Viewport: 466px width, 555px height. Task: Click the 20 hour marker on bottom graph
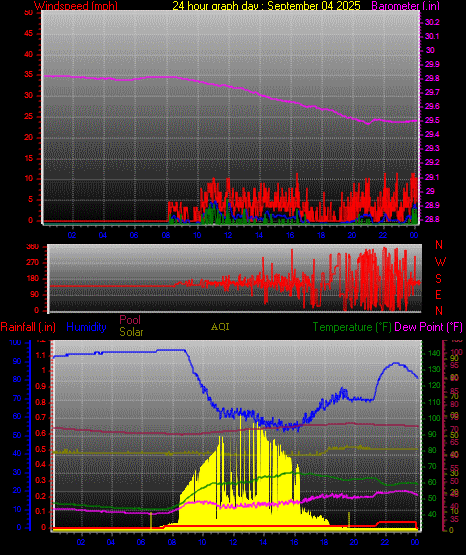pos(354,542)
